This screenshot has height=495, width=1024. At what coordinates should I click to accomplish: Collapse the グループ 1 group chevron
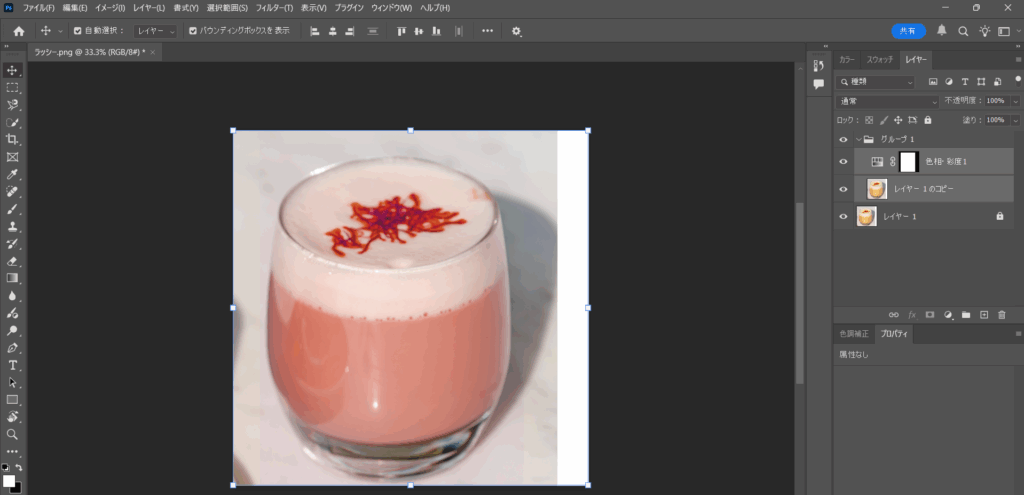(857, 139)
